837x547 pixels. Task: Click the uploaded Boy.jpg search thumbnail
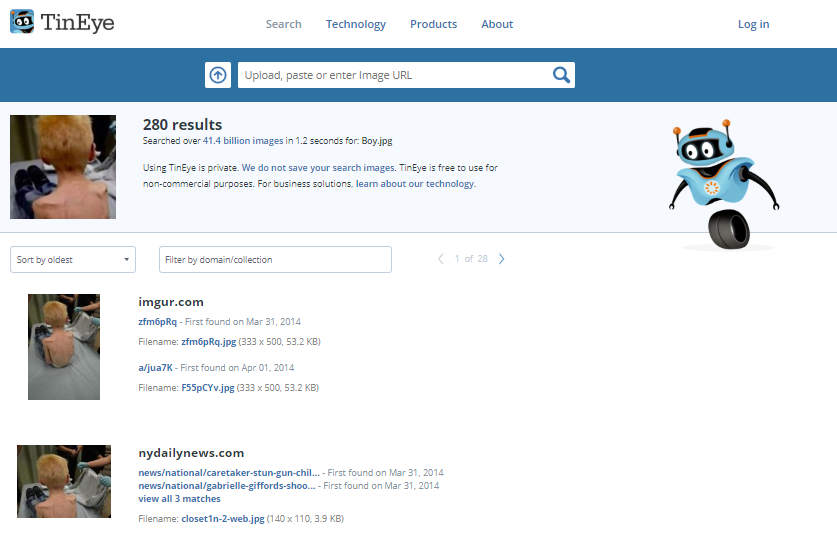[x=63, y=167]
